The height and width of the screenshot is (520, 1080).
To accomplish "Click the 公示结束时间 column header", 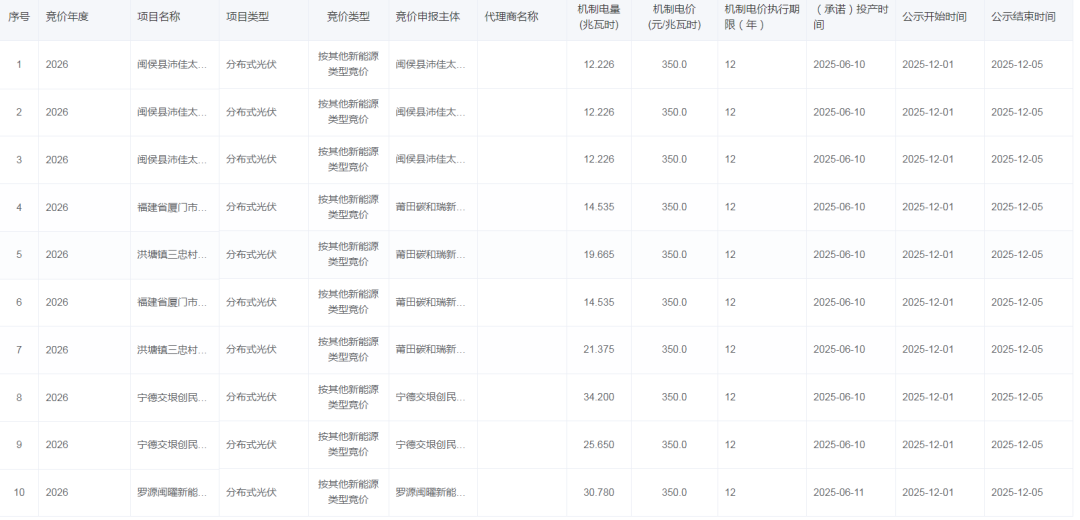I will (1023, 17).
